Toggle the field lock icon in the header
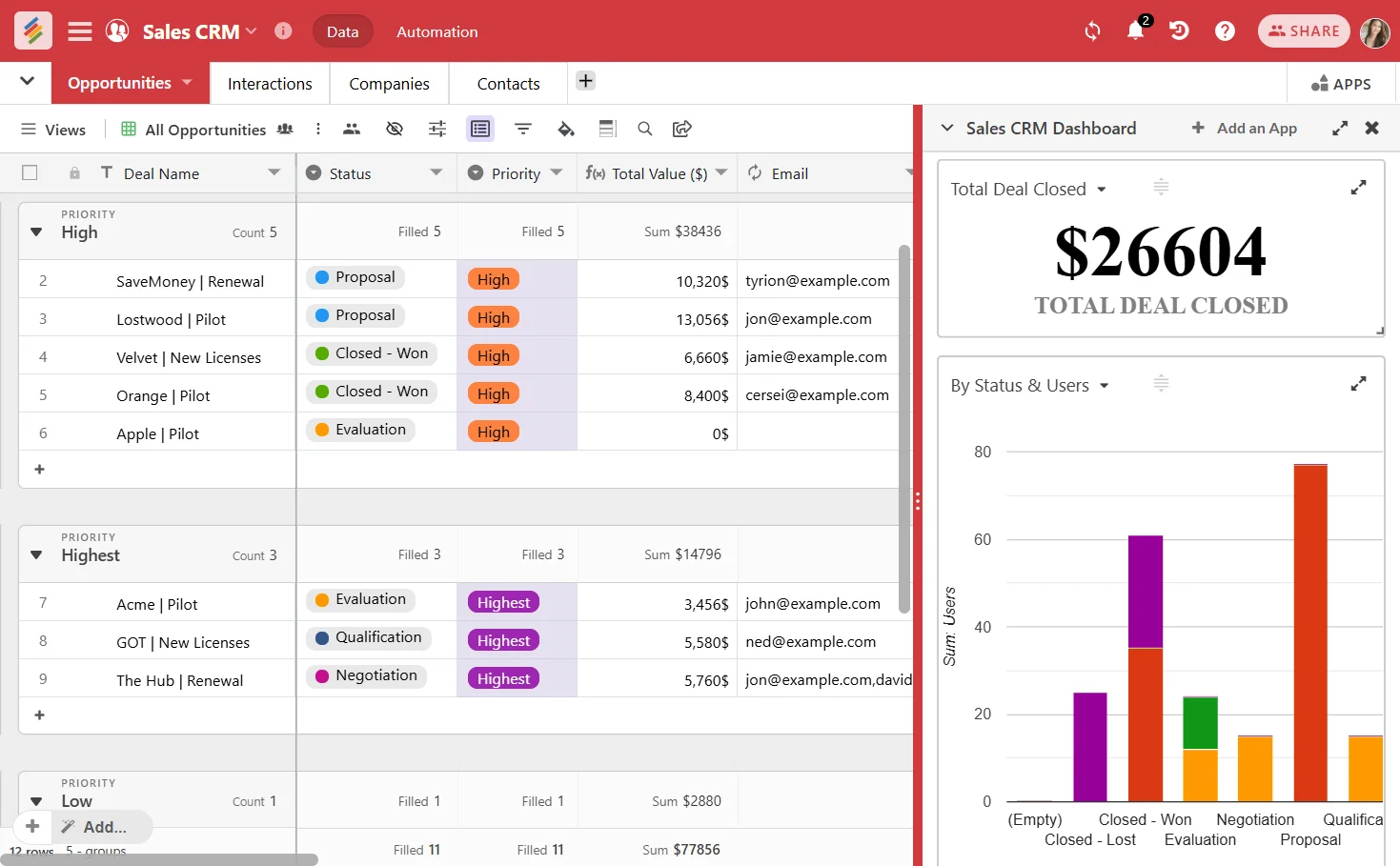Viewport: 1400px width, 866px height. (73, 172)
